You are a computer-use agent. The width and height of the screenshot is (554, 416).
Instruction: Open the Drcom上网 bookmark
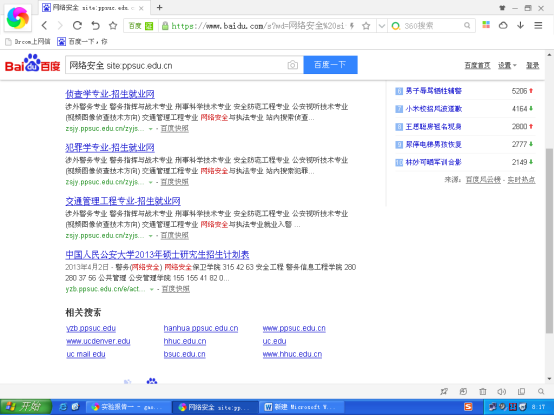(28, 42)
